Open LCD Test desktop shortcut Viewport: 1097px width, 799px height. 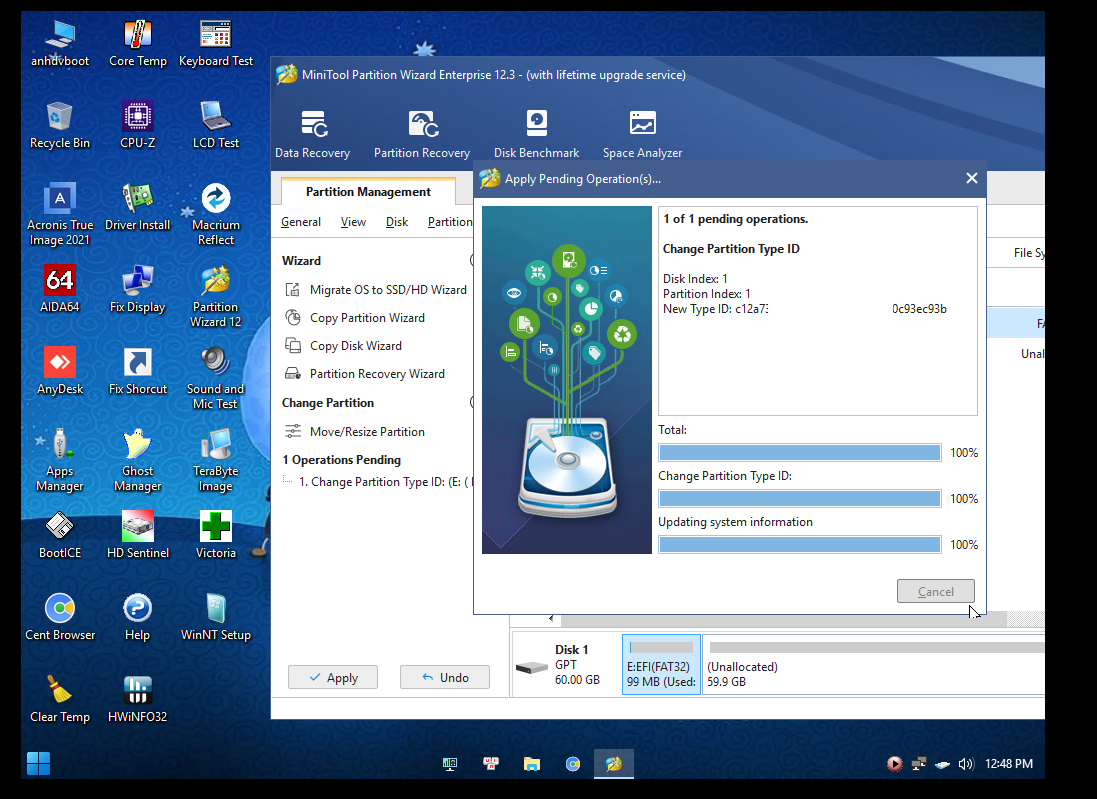click(x=215, y=125)
